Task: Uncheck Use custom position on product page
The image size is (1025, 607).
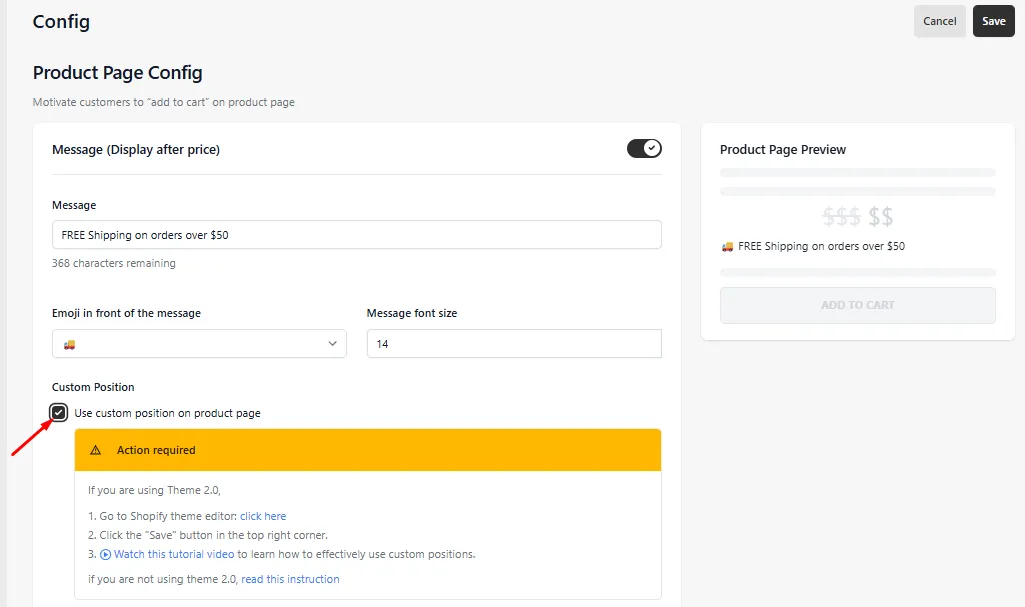Action: point(59,413)
